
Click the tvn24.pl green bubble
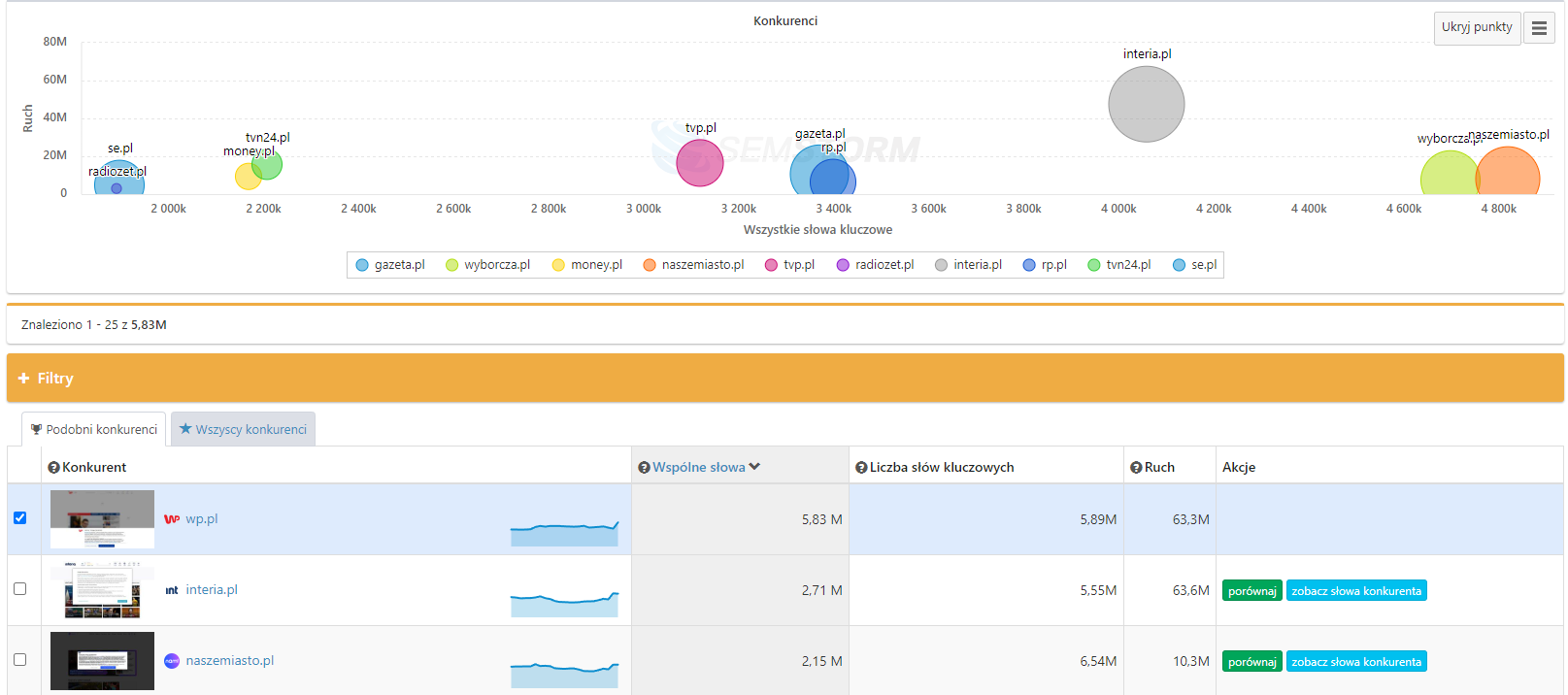point(268,165)
